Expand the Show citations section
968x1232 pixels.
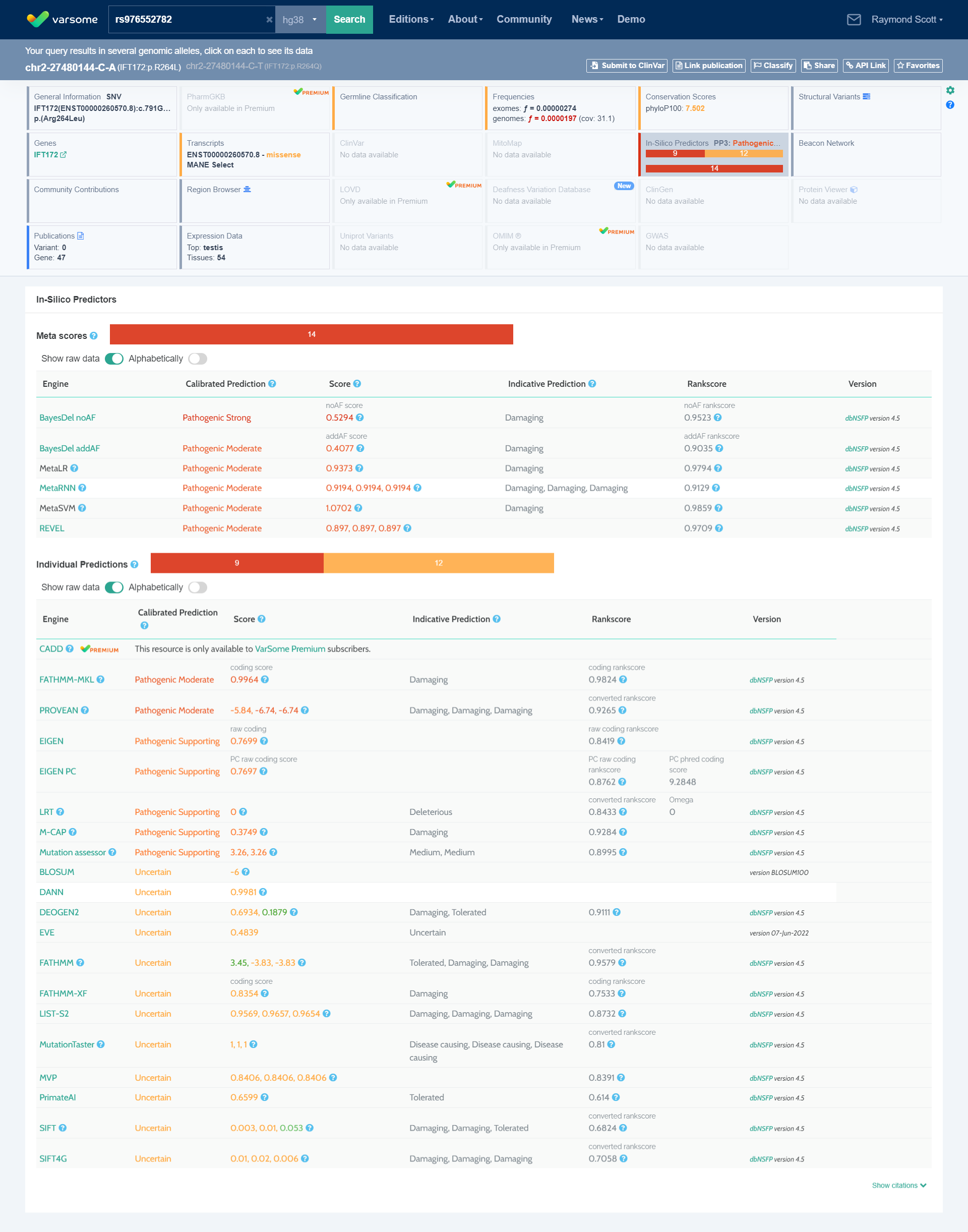coord(898,1186)
